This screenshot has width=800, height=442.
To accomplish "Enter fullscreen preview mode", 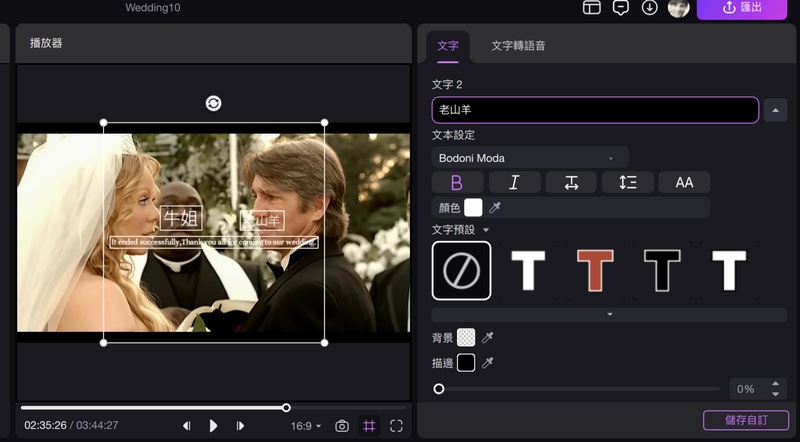I will 396,426.
